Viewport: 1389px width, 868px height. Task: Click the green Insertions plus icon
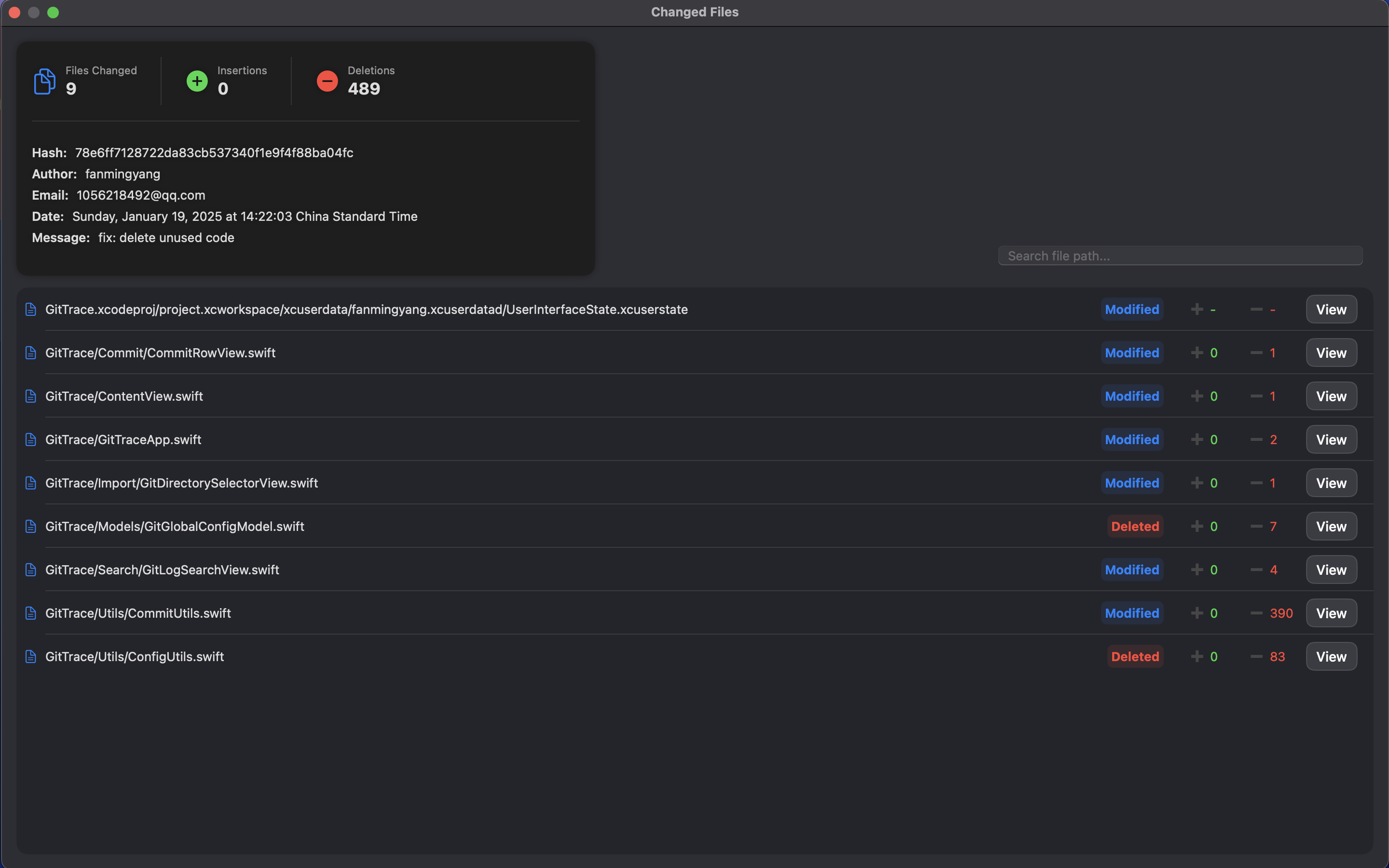tap(197, 81)
